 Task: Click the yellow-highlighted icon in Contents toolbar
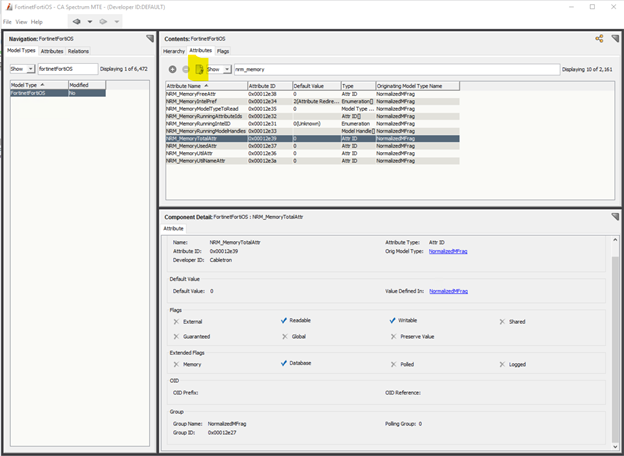(199, 69)
